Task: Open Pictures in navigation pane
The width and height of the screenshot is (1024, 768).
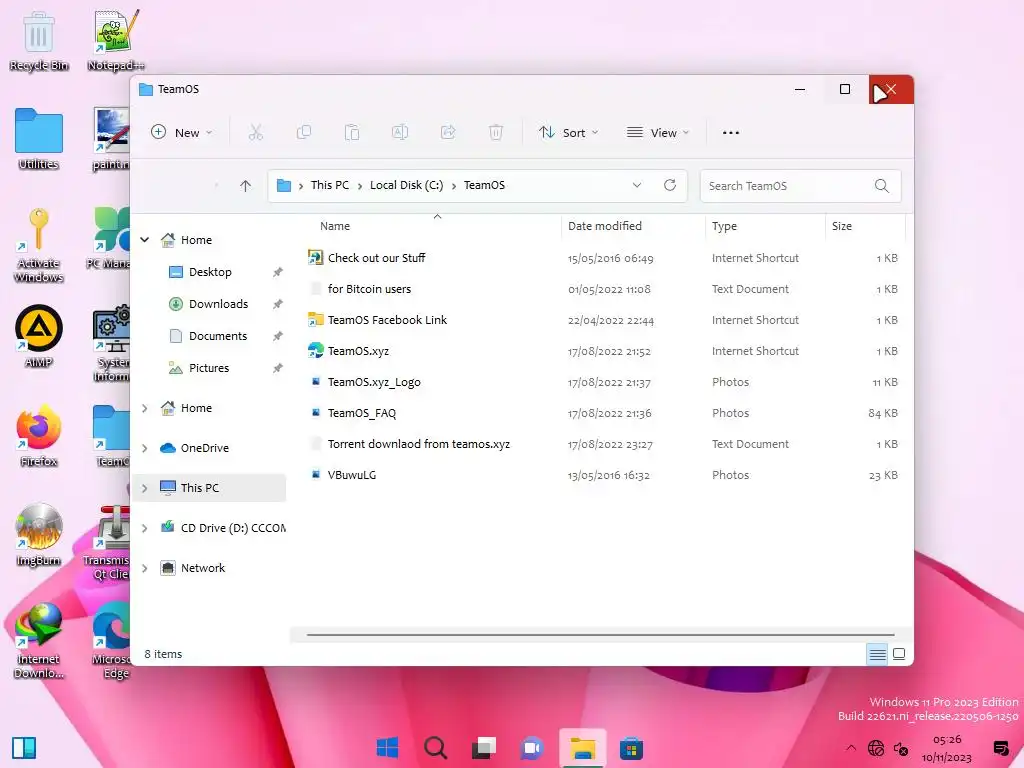Action: pos(209,368)
